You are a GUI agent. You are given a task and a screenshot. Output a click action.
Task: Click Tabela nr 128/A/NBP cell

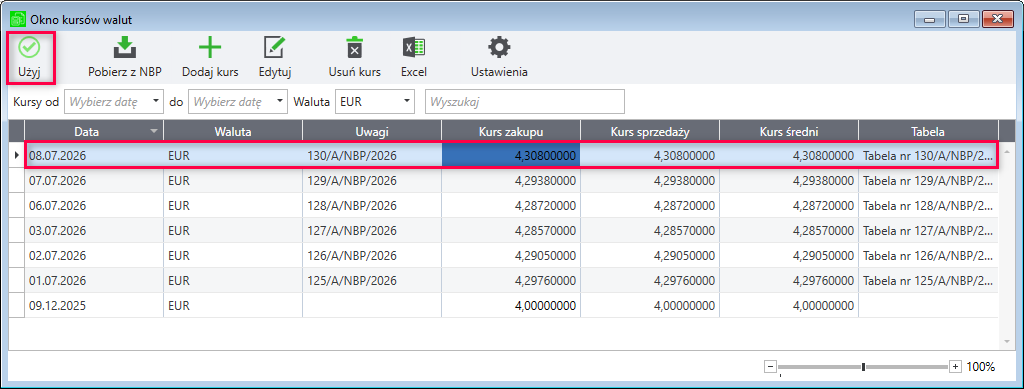[x=928, y=206]
